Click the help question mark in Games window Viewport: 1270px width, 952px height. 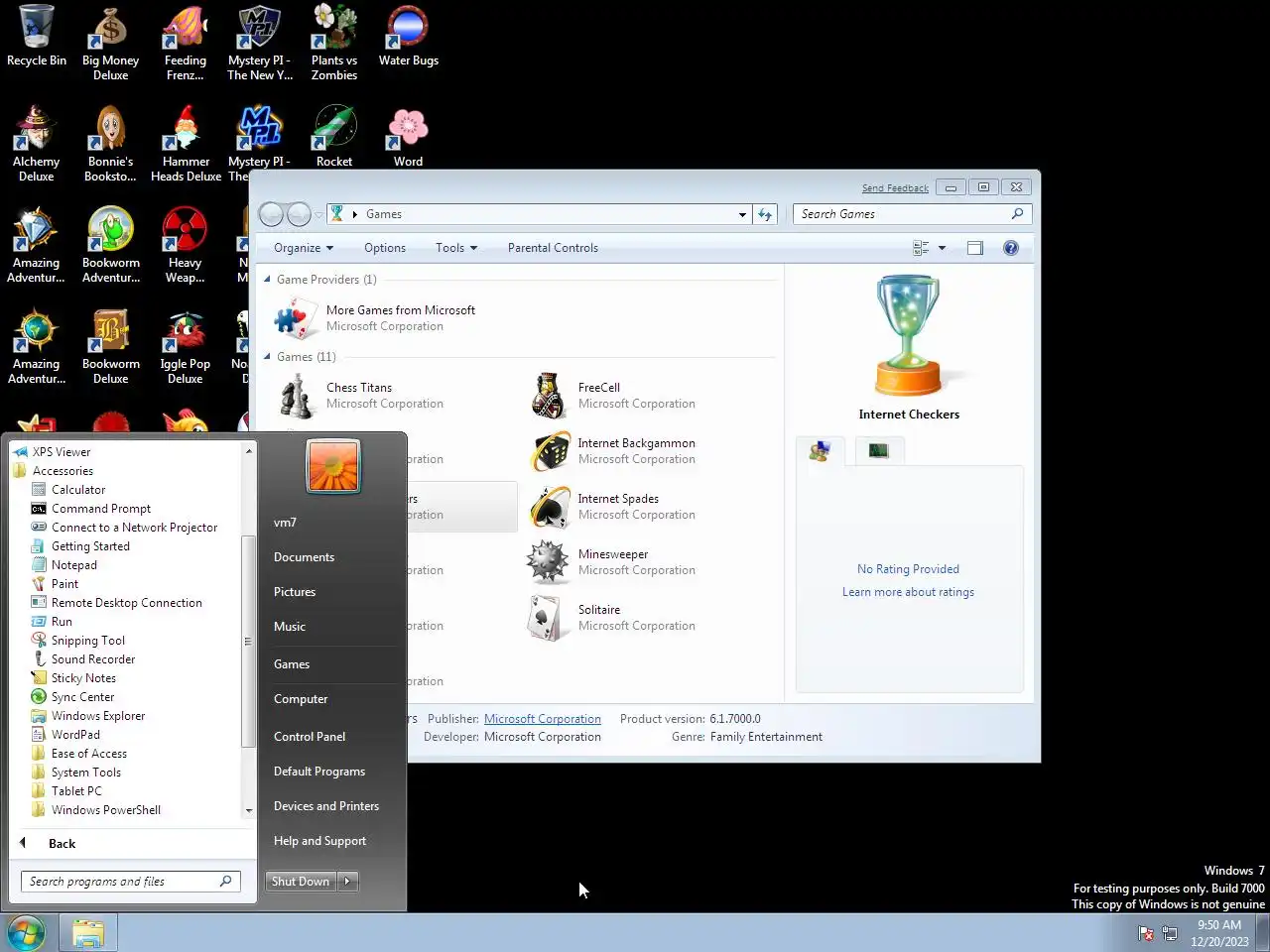(x=1011, y=248)
